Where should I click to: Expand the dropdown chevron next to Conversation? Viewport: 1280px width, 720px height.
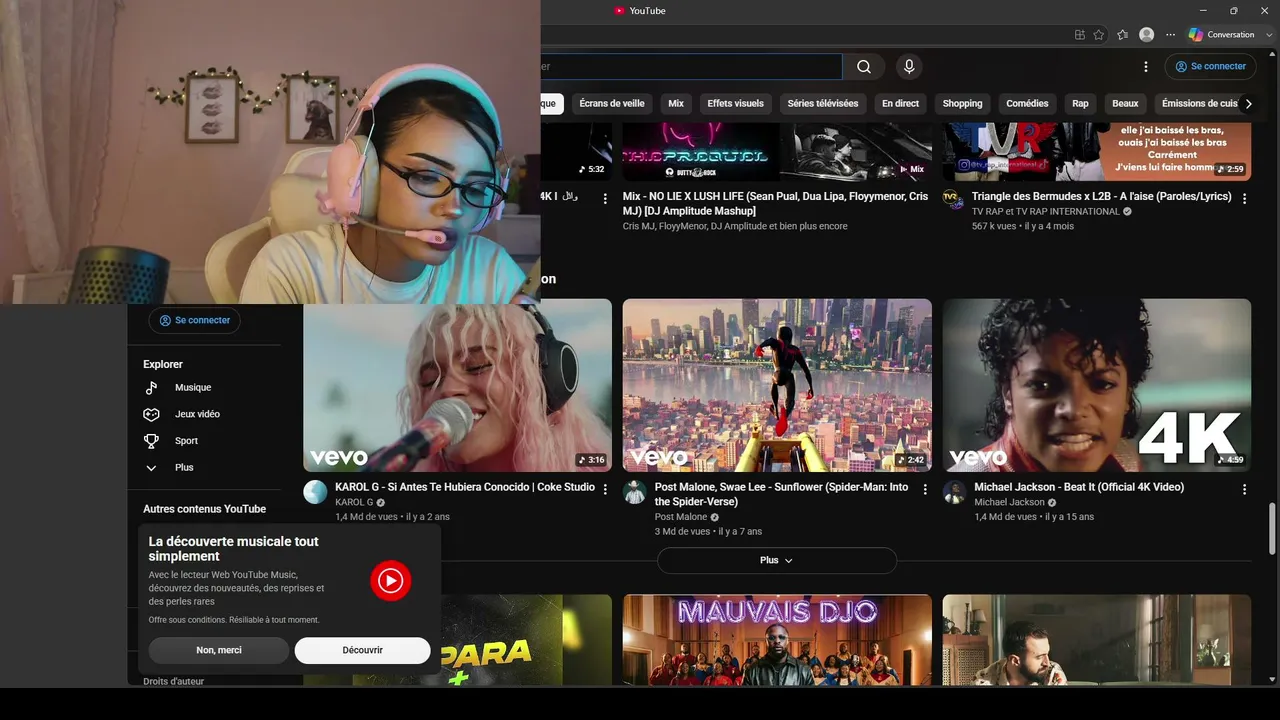pyautogui.click(x=1269, y=35)
